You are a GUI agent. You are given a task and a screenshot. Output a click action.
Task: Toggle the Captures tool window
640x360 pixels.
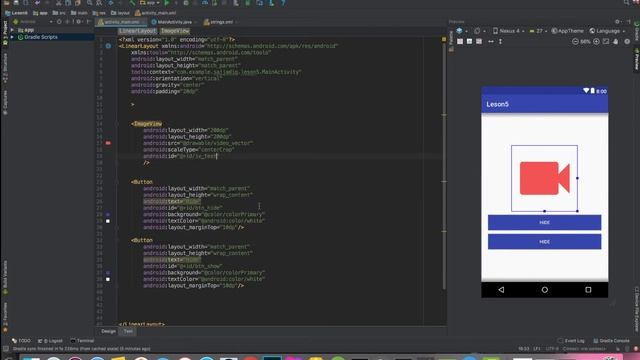click(5, 102)
